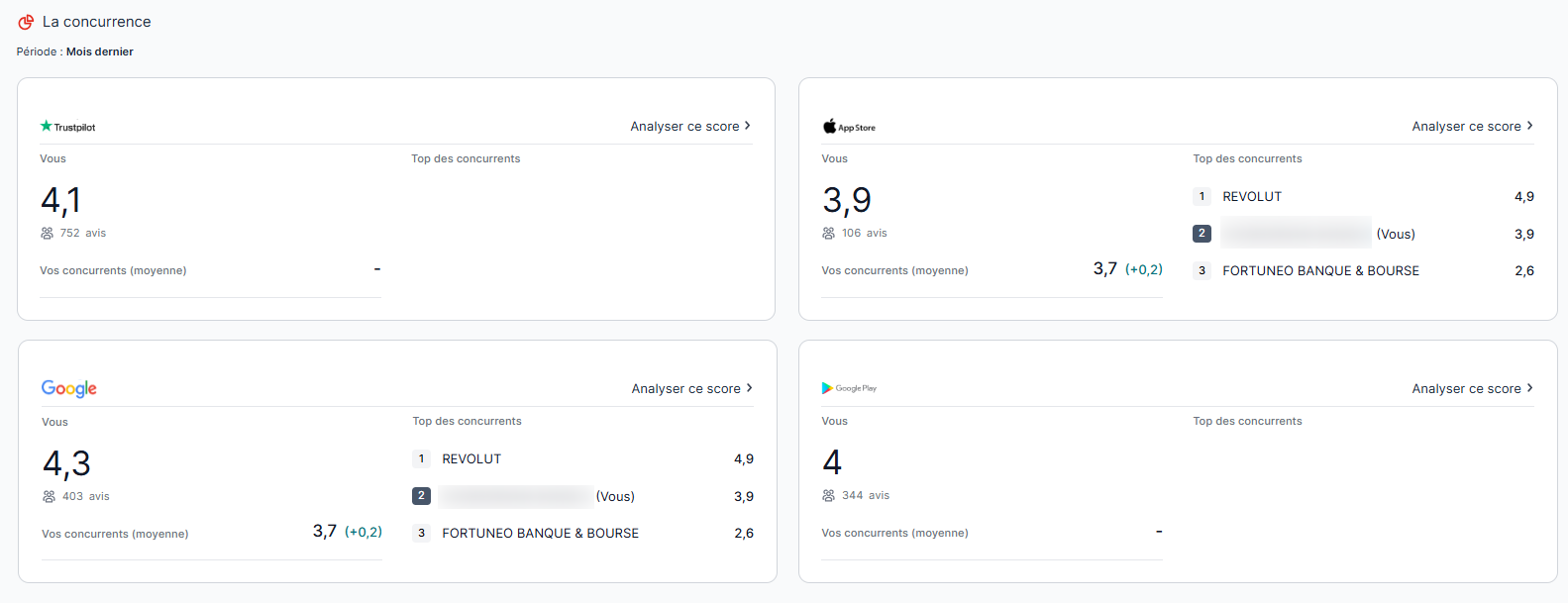Select FORTUNEO BANQUE & BOURSE in App Store card

pyautogui.click(x=1320, y=271)
